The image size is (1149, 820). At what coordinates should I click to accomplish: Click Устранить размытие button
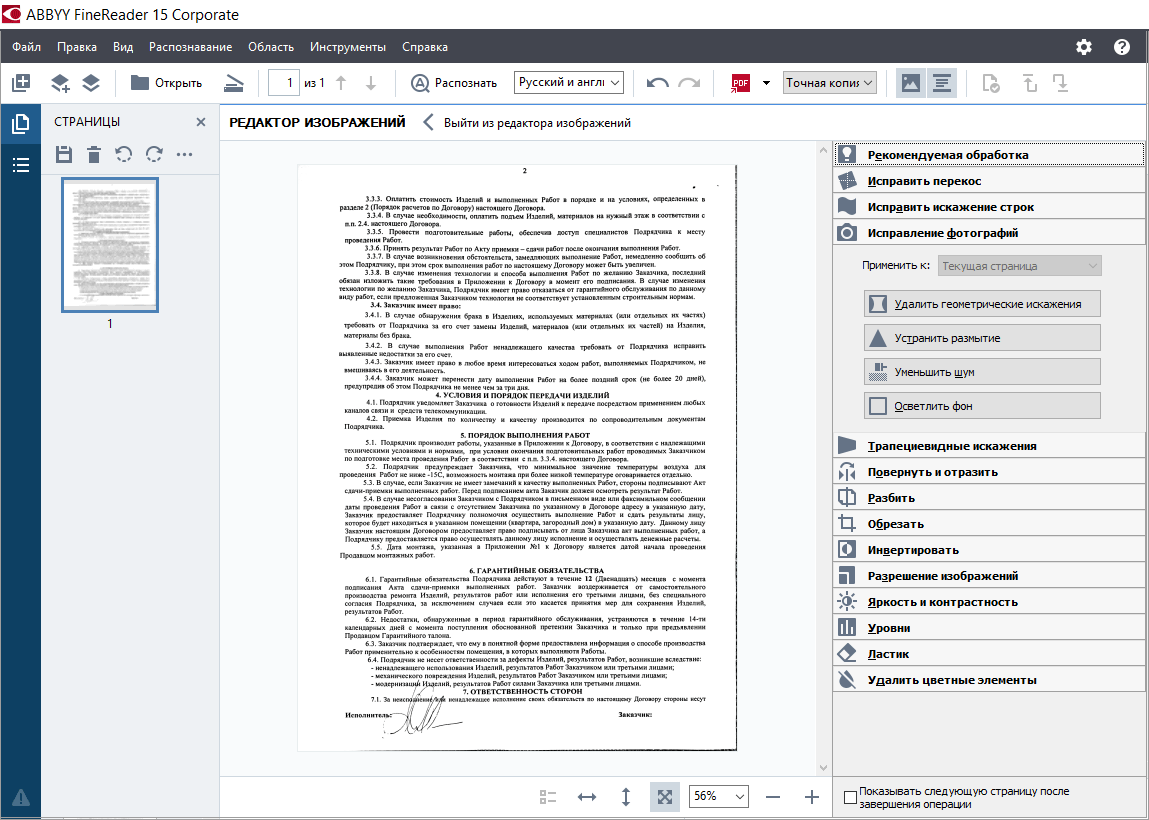(983, 338)
